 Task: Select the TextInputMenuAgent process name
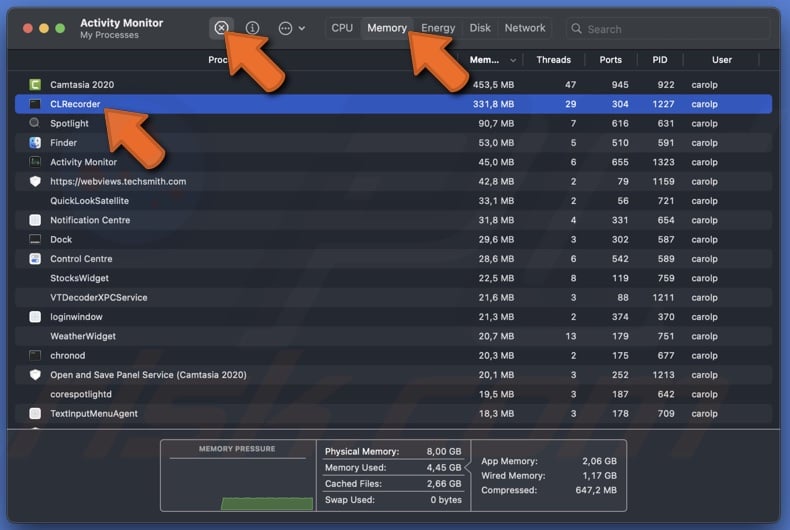click(x=94, y=414)
